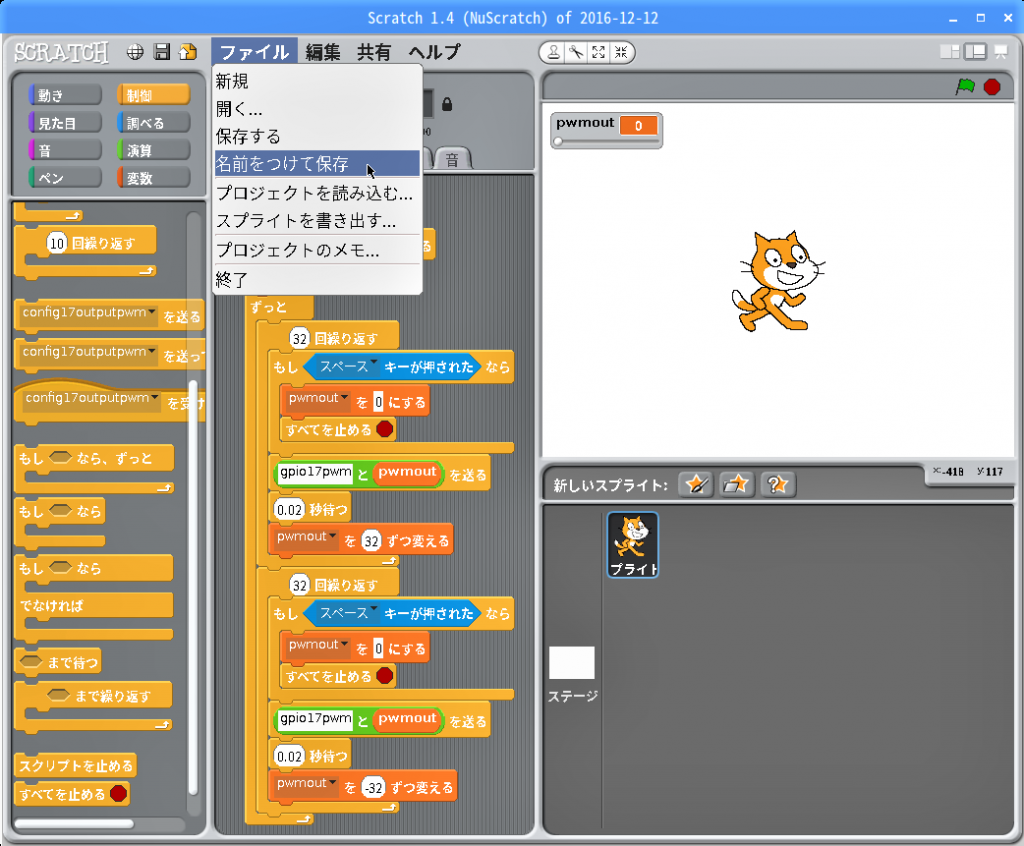Click the -32 value field in change block
This screenshot has height=846, width=1024.
tap(374, 788)
